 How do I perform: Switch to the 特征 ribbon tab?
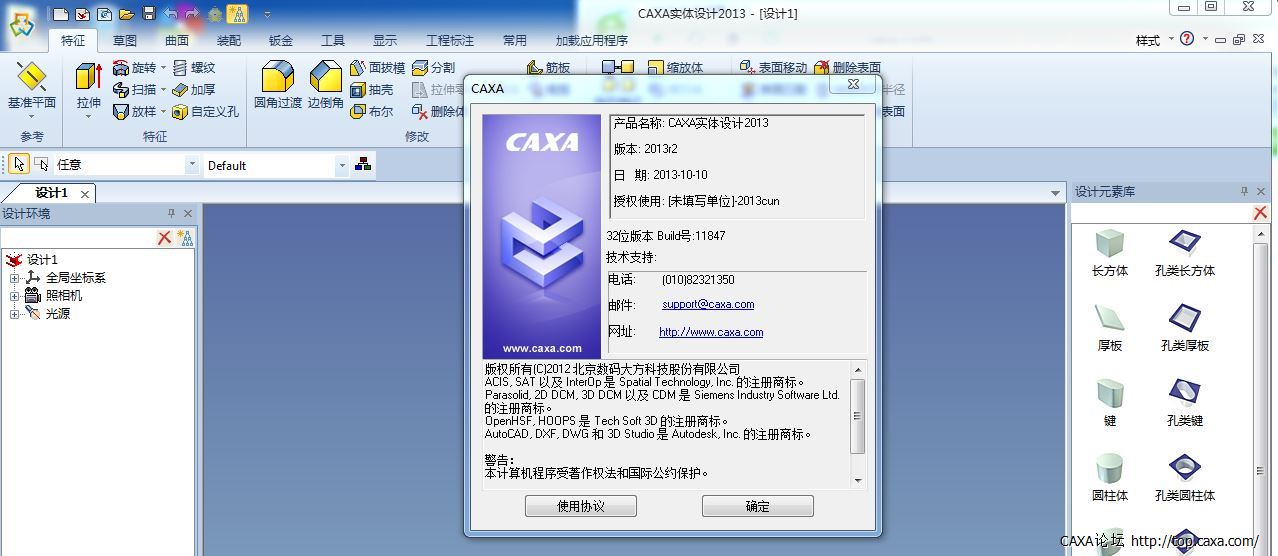73,40
